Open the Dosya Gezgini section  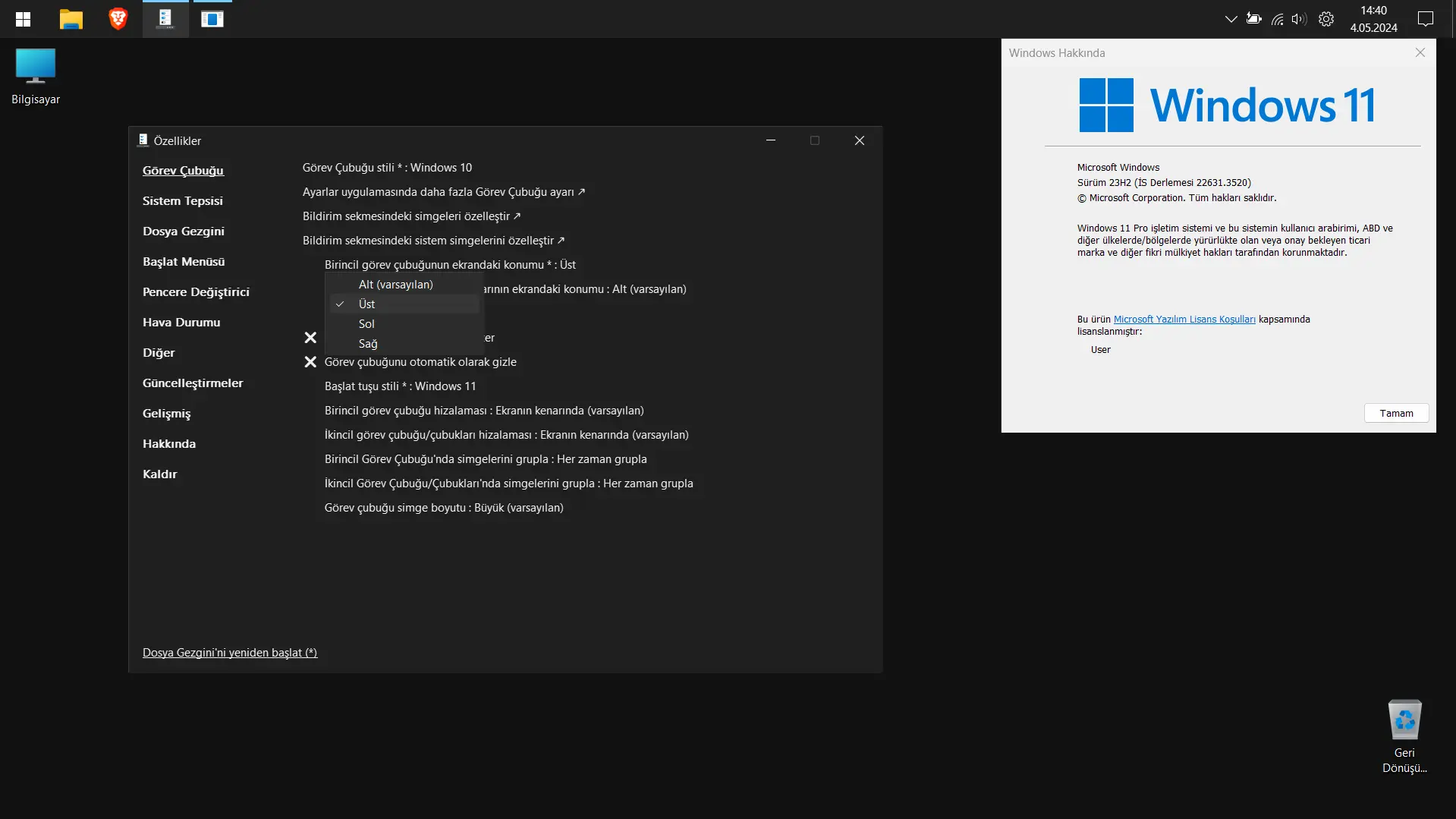pos(184,232)
